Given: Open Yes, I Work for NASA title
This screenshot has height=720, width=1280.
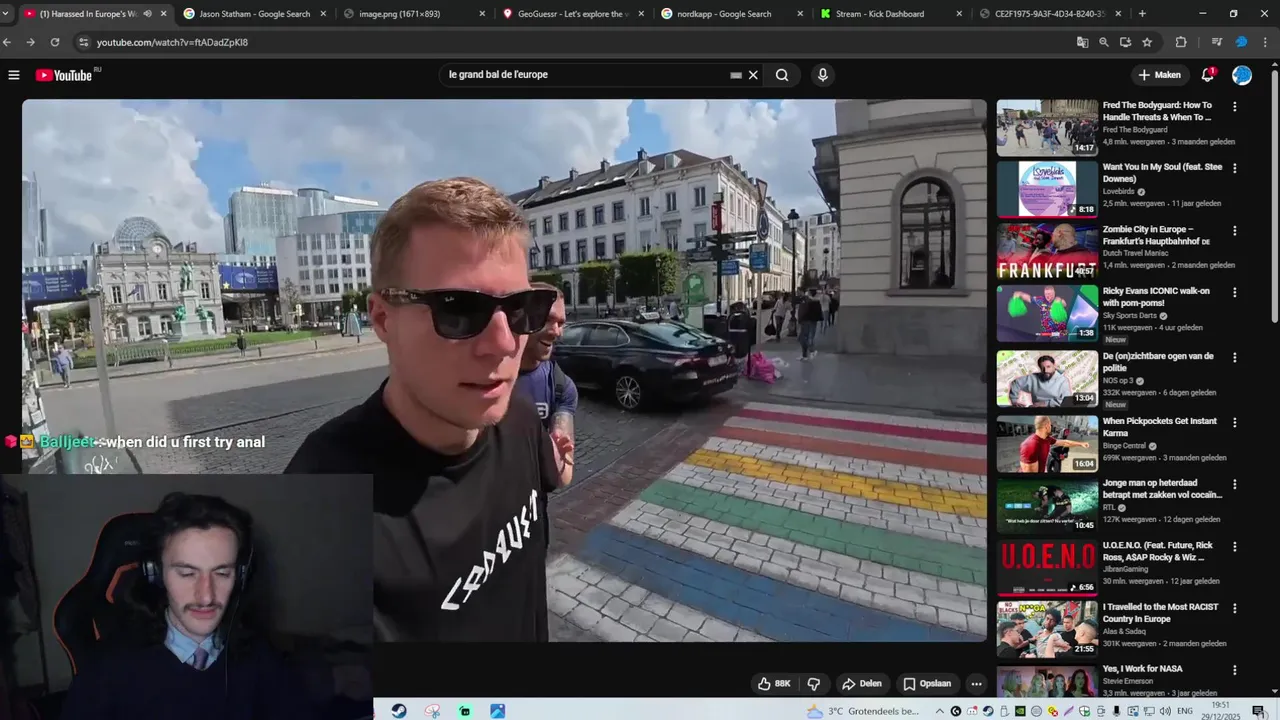Looking at the screenshot, I should click(1142, 669).
